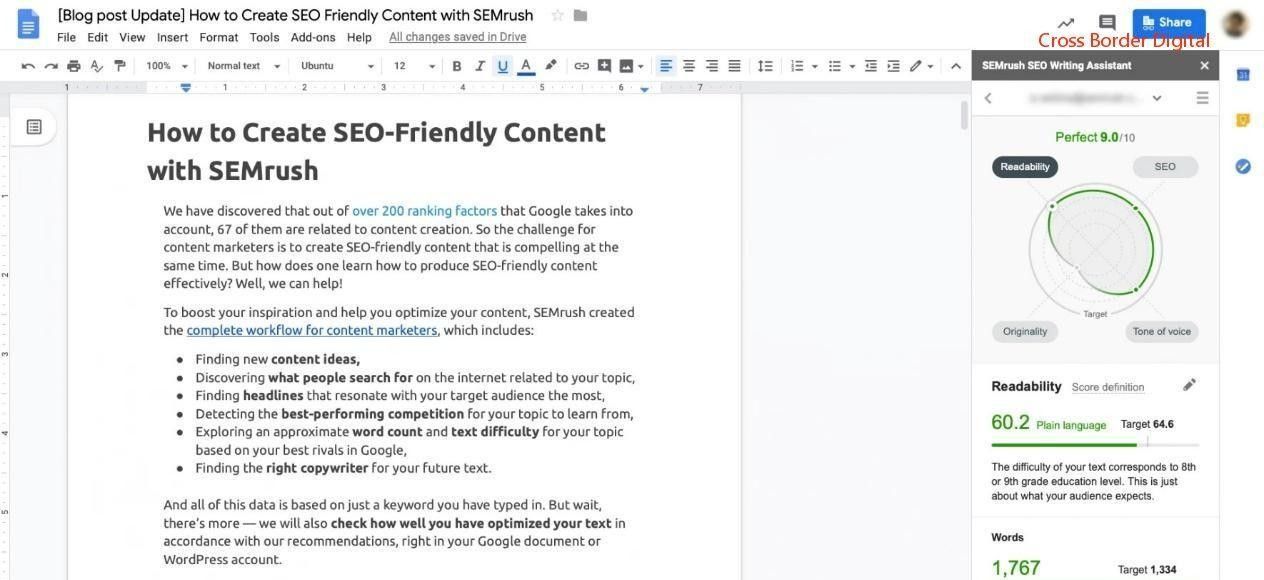Apply a numbered list
The height and width of the screenshot is (580, 1264).
pos(797,66)
